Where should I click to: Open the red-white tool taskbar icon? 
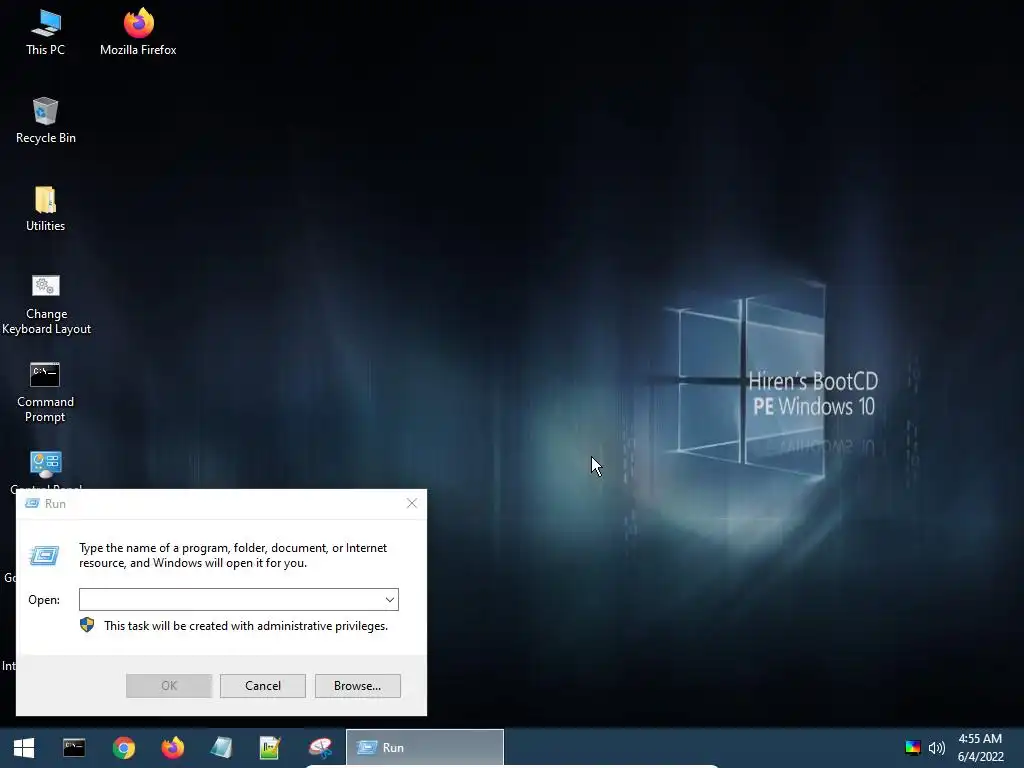click(x=320, y=748)
